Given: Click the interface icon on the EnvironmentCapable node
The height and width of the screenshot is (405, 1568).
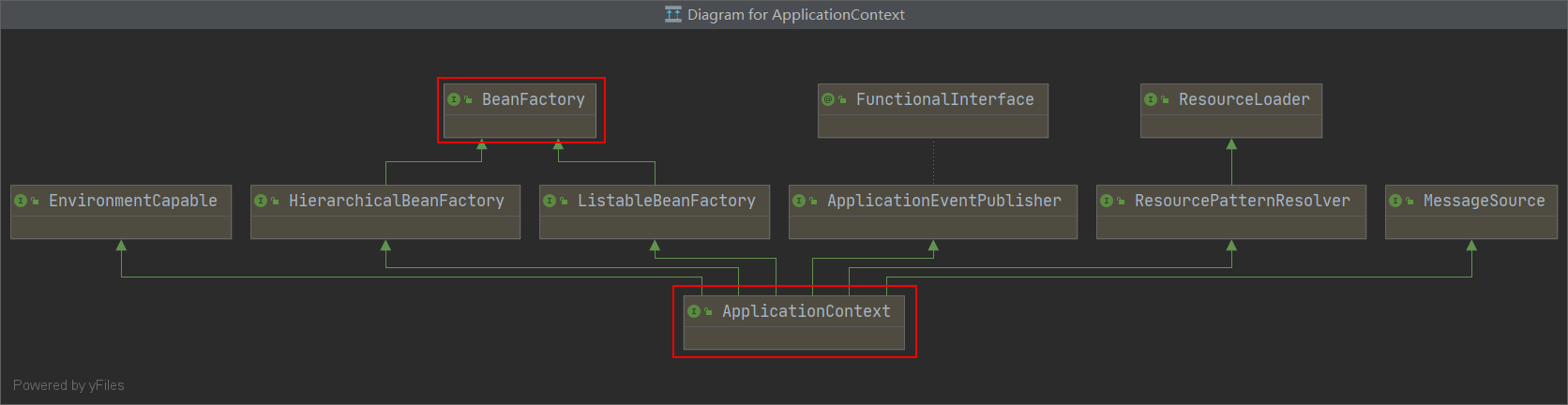Looking at the screenshot, I should click(21, 201).
